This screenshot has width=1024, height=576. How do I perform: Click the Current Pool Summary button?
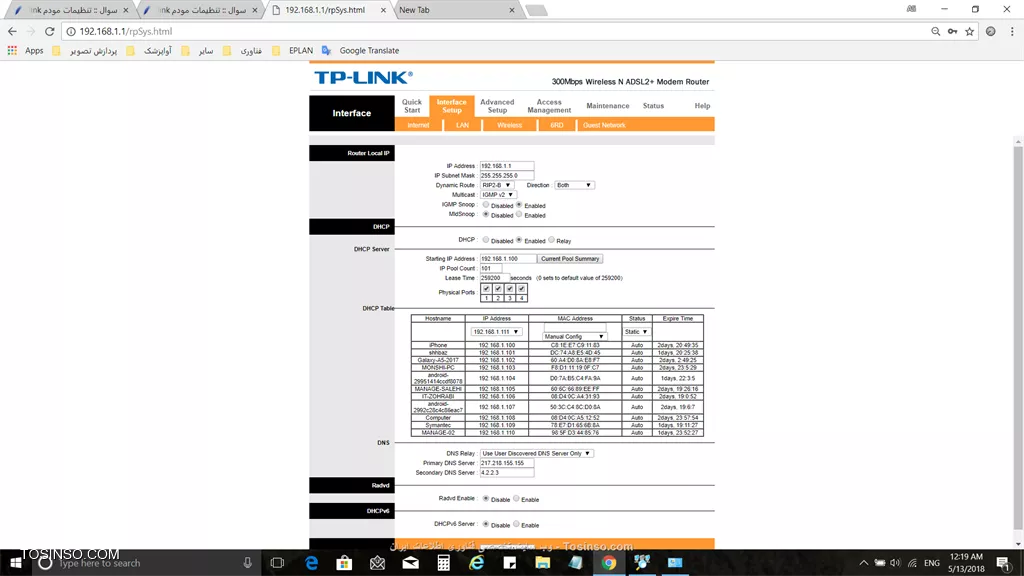coord(569,259)
